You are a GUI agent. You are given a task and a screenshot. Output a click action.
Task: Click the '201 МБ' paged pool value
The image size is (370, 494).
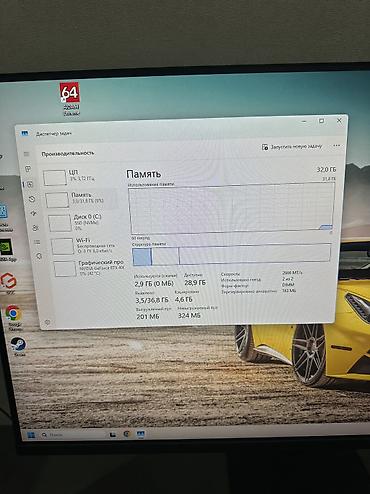[148, 316]
